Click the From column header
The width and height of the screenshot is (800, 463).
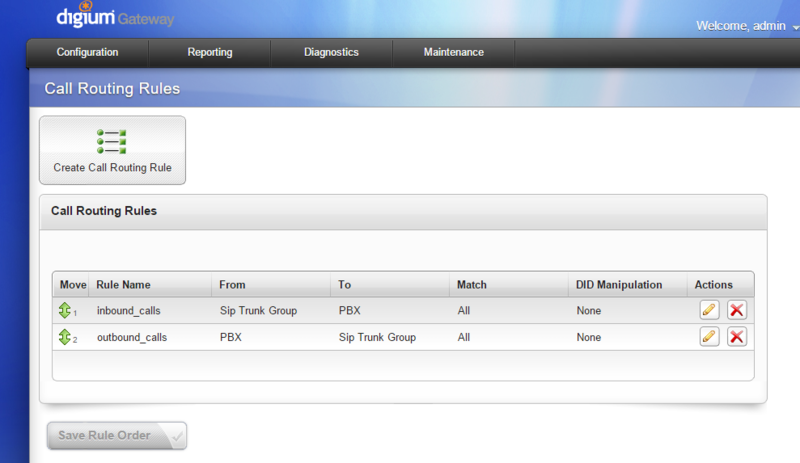pos(232,285)
